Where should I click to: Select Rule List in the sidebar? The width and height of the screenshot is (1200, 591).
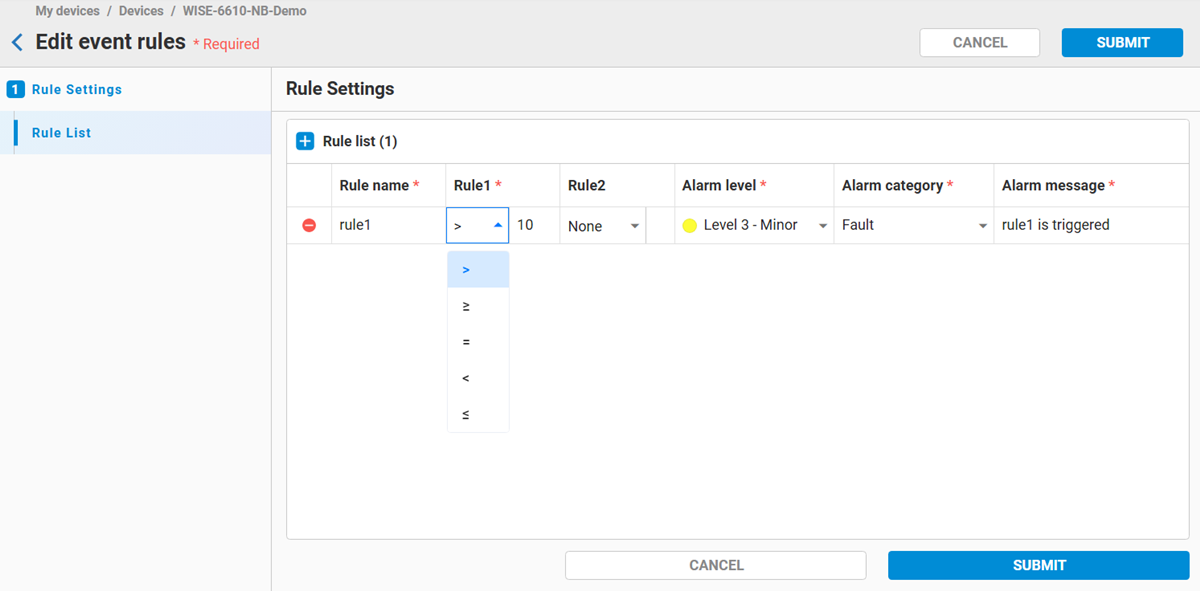click(x=61, y=133)
